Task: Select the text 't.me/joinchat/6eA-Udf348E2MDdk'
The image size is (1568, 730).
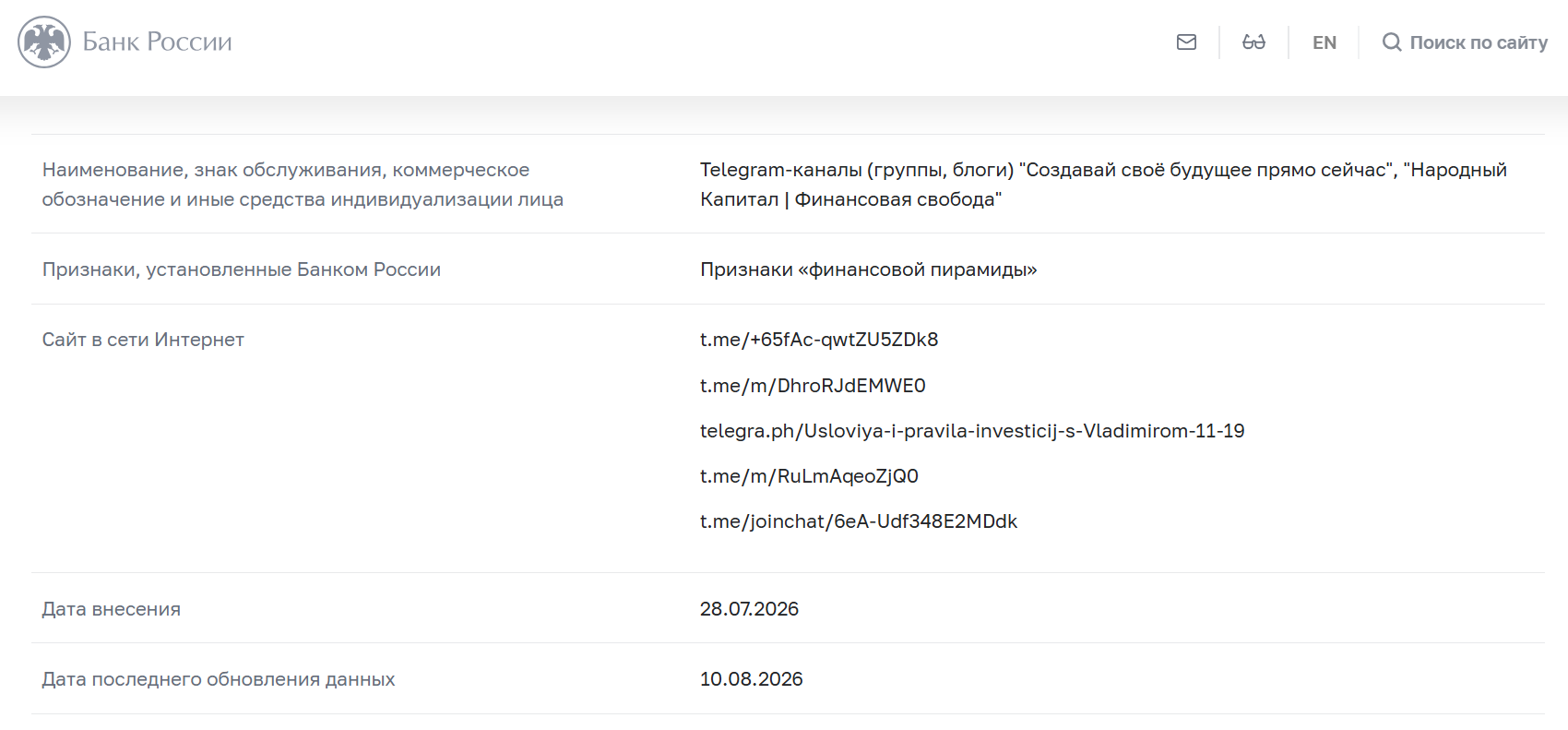Action: [859, 521]
